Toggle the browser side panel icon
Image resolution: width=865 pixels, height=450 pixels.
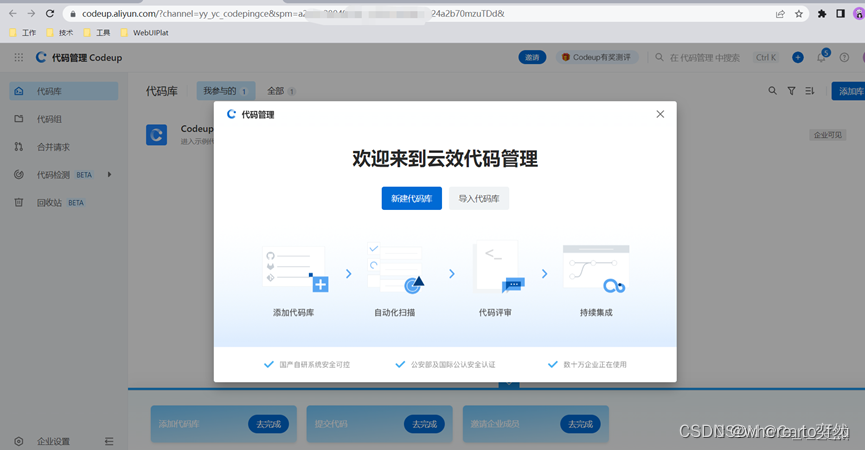[840, 14]
